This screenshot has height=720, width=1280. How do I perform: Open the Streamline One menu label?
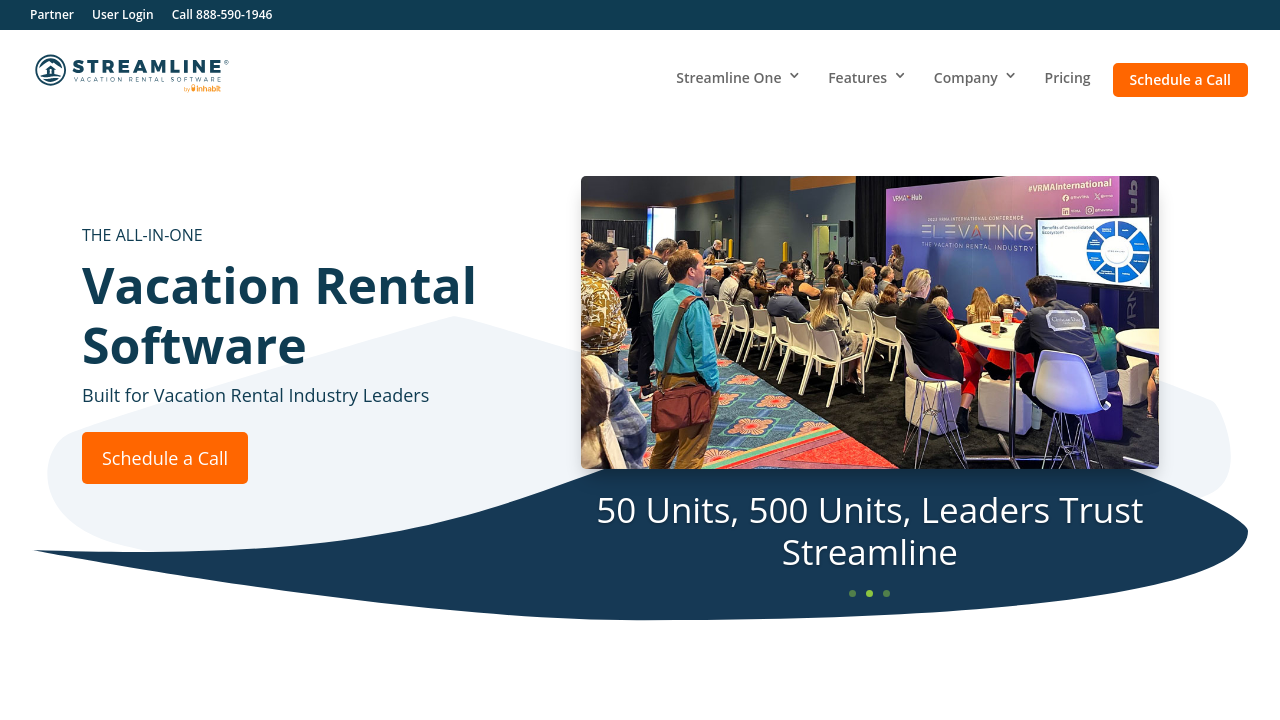pyautogui.click(x=728, y=78)
